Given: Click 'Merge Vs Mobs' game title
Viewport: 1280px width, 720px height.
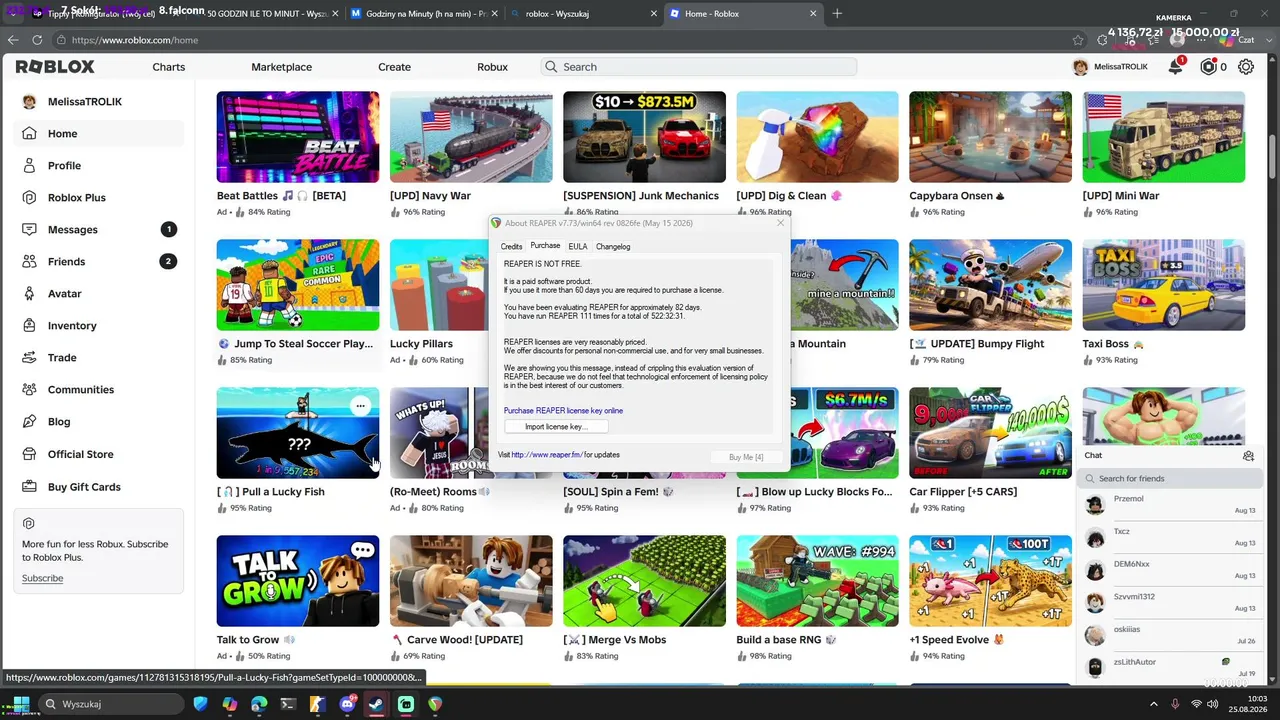Looking at the screenshot, I should 614,640.
